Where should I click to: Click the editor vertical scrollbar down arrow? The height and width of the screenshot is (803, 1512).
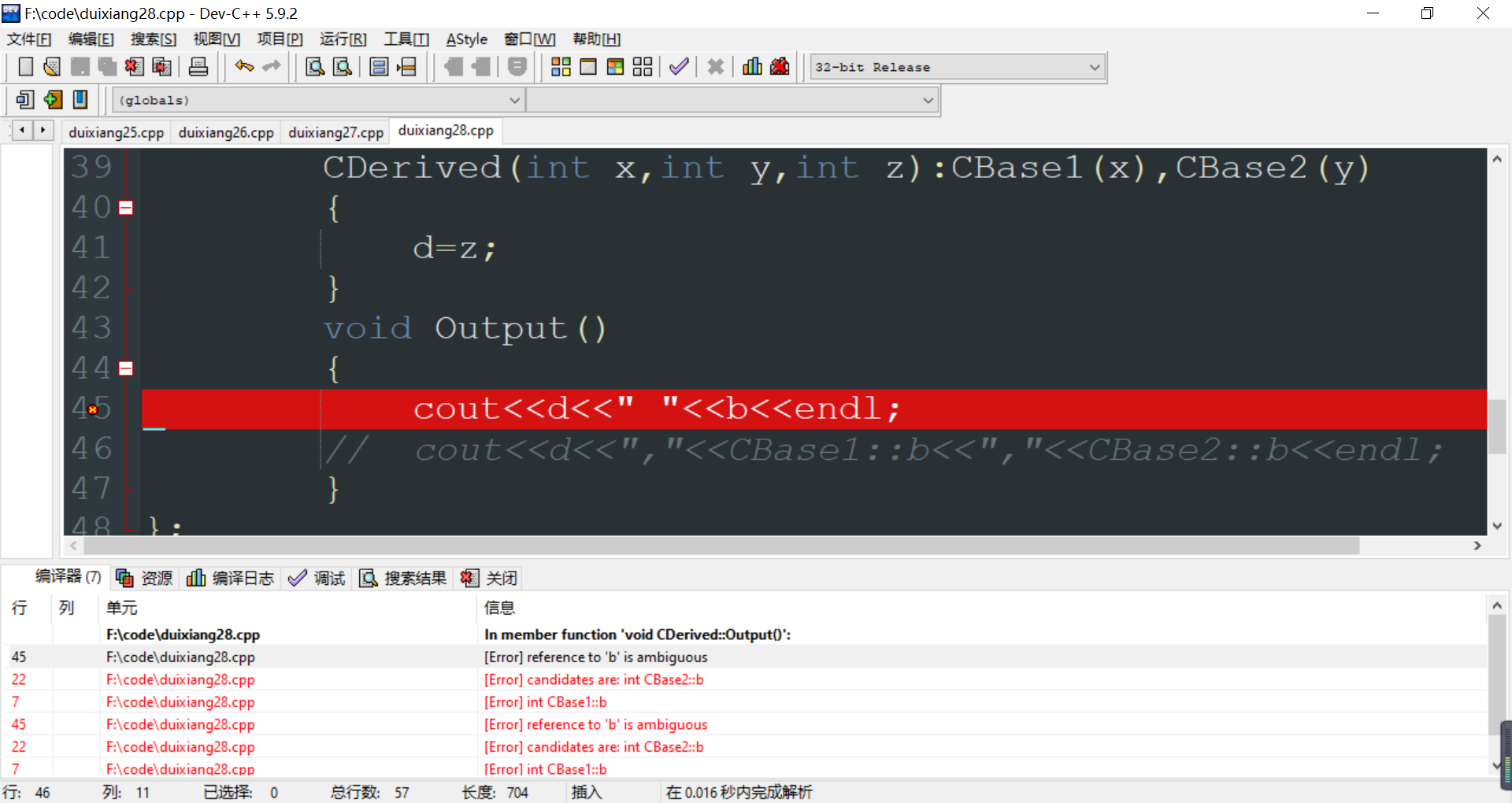(1497, 526)
